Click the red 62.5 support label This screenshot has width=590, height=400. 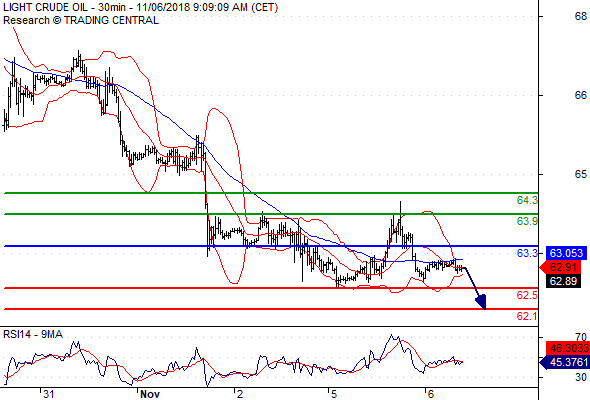[527, 295]
